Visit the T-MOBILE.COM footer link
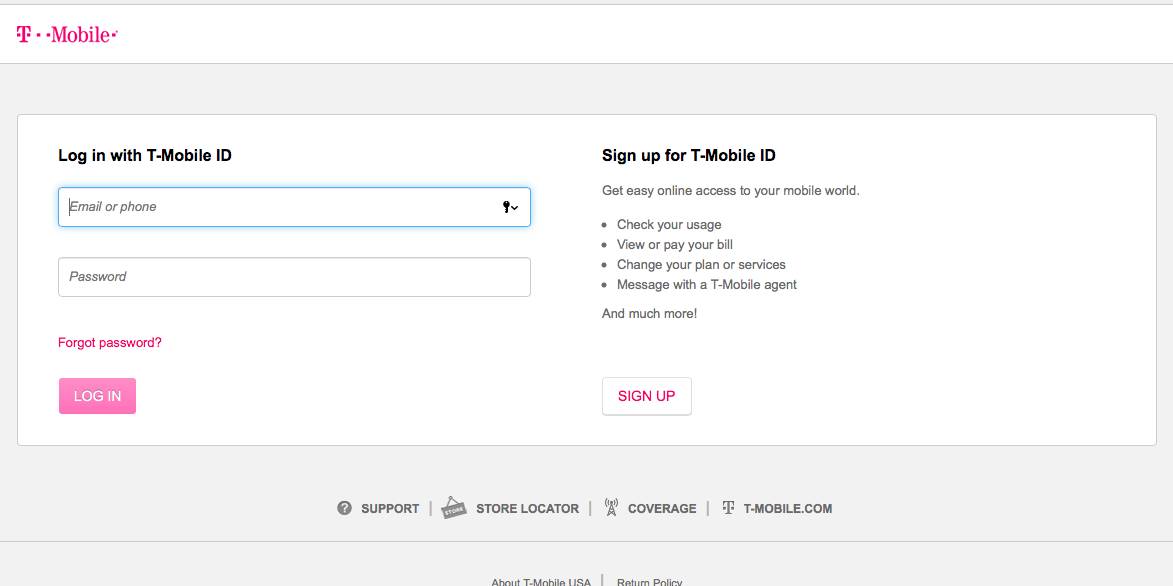The image size is (1173, 586). 788,509
